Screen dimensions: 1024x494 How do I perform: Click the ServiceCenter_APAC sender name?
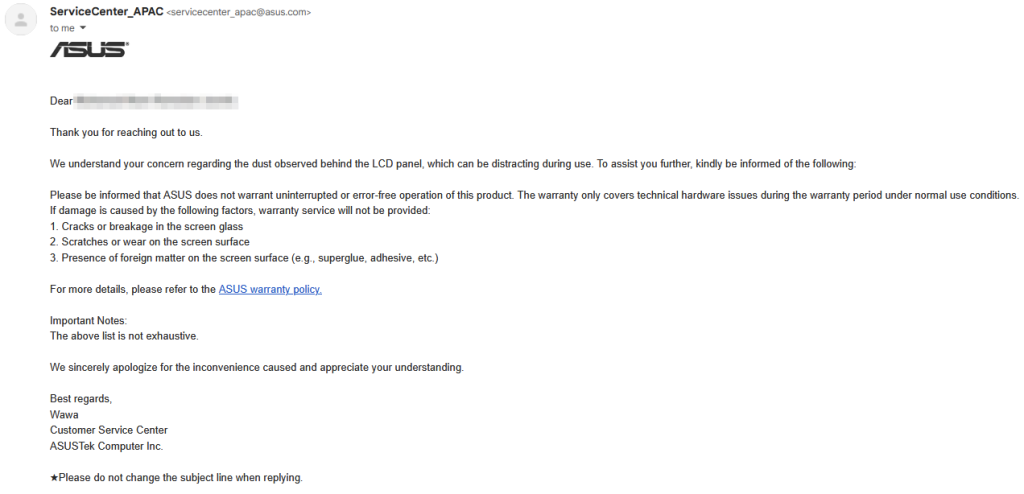pyautogui.click(x=106, y=12)
